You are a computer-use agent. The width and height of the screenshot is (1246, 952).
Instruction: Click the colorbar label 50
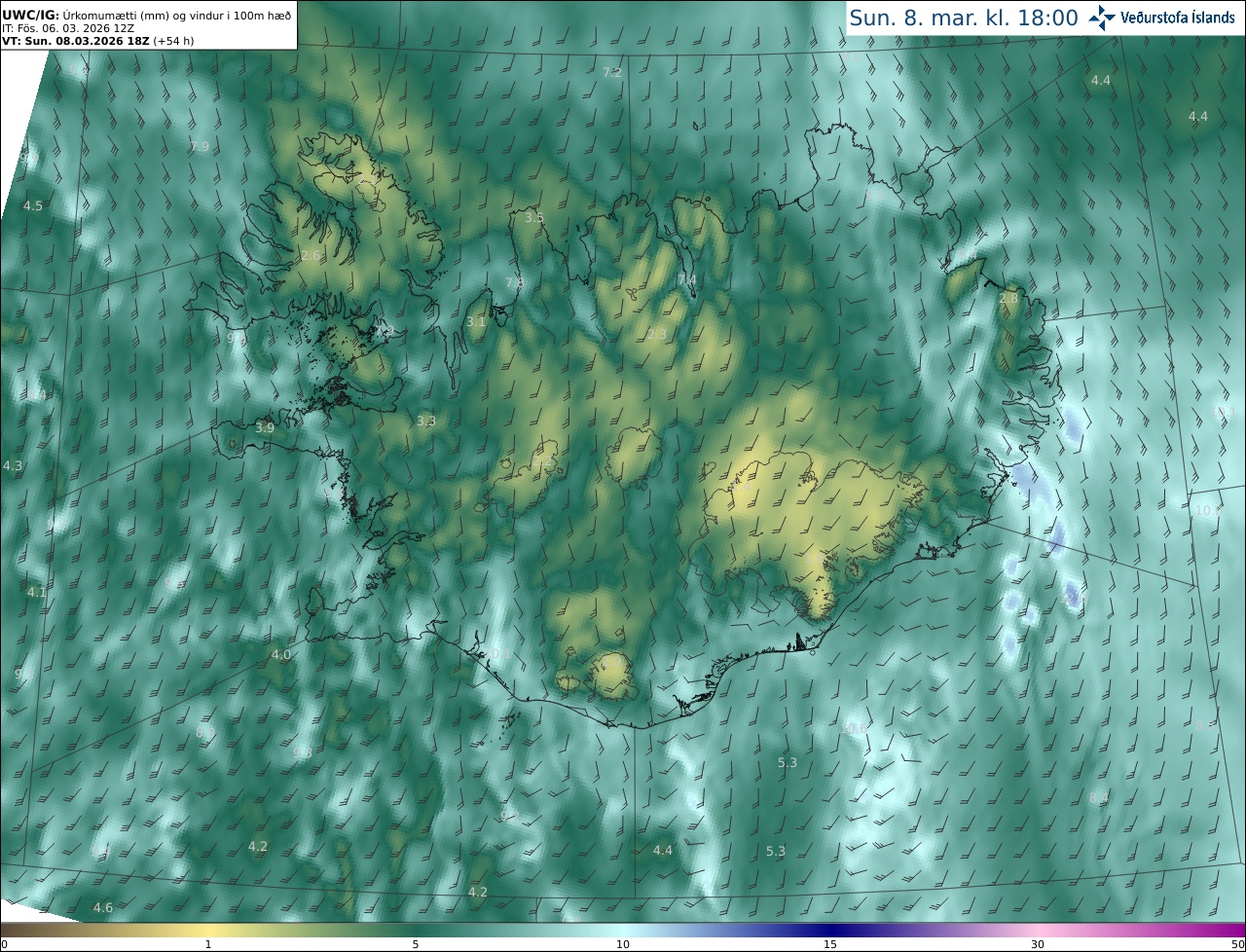tap(1236, 944)
